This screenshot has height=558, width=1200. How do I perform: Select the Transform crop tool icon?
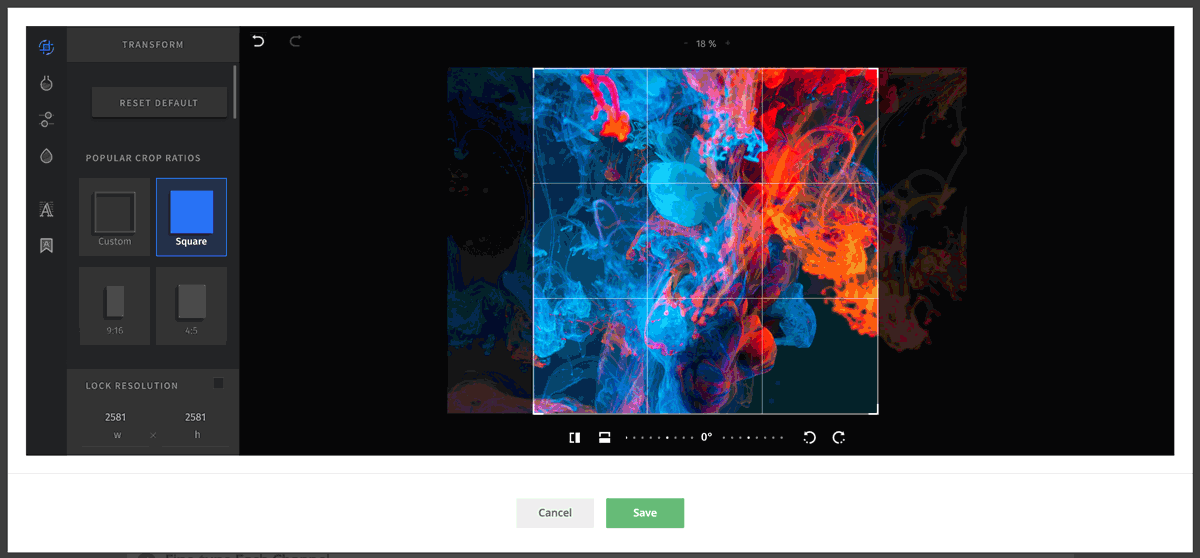click(46, 47)
